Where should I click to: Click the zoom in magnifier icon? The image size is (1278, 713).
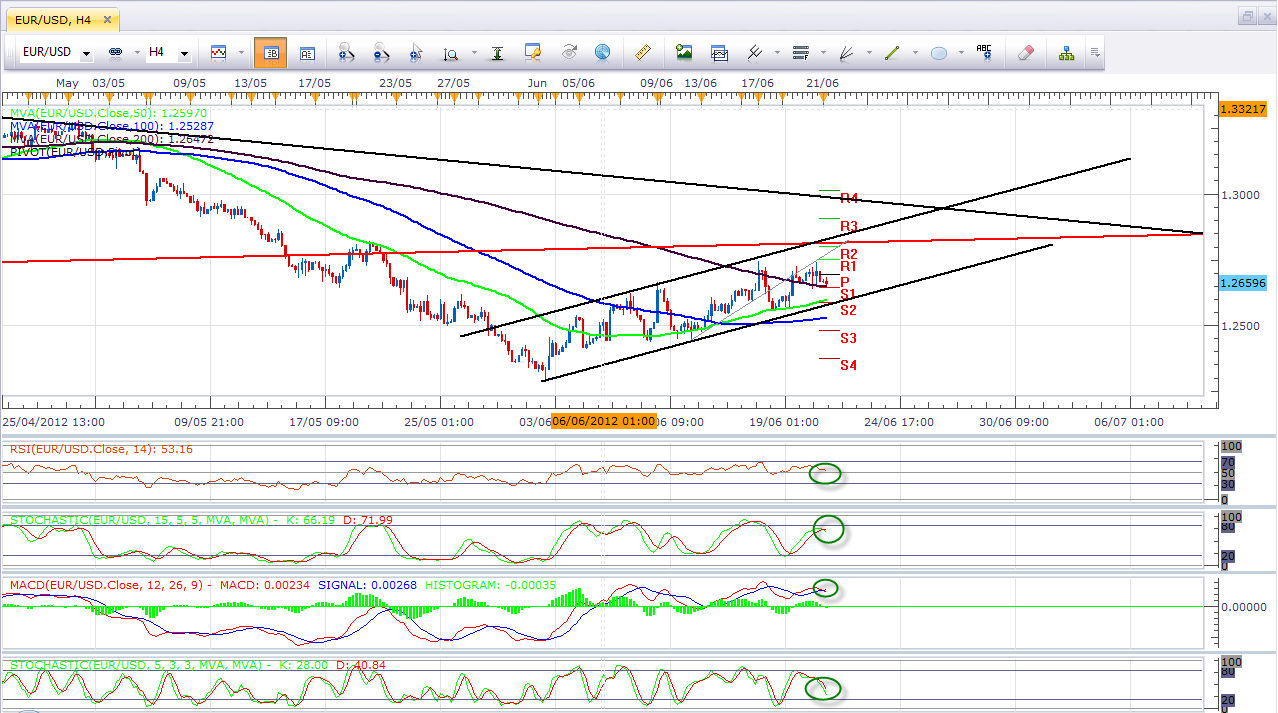click(x=348, y=52)
